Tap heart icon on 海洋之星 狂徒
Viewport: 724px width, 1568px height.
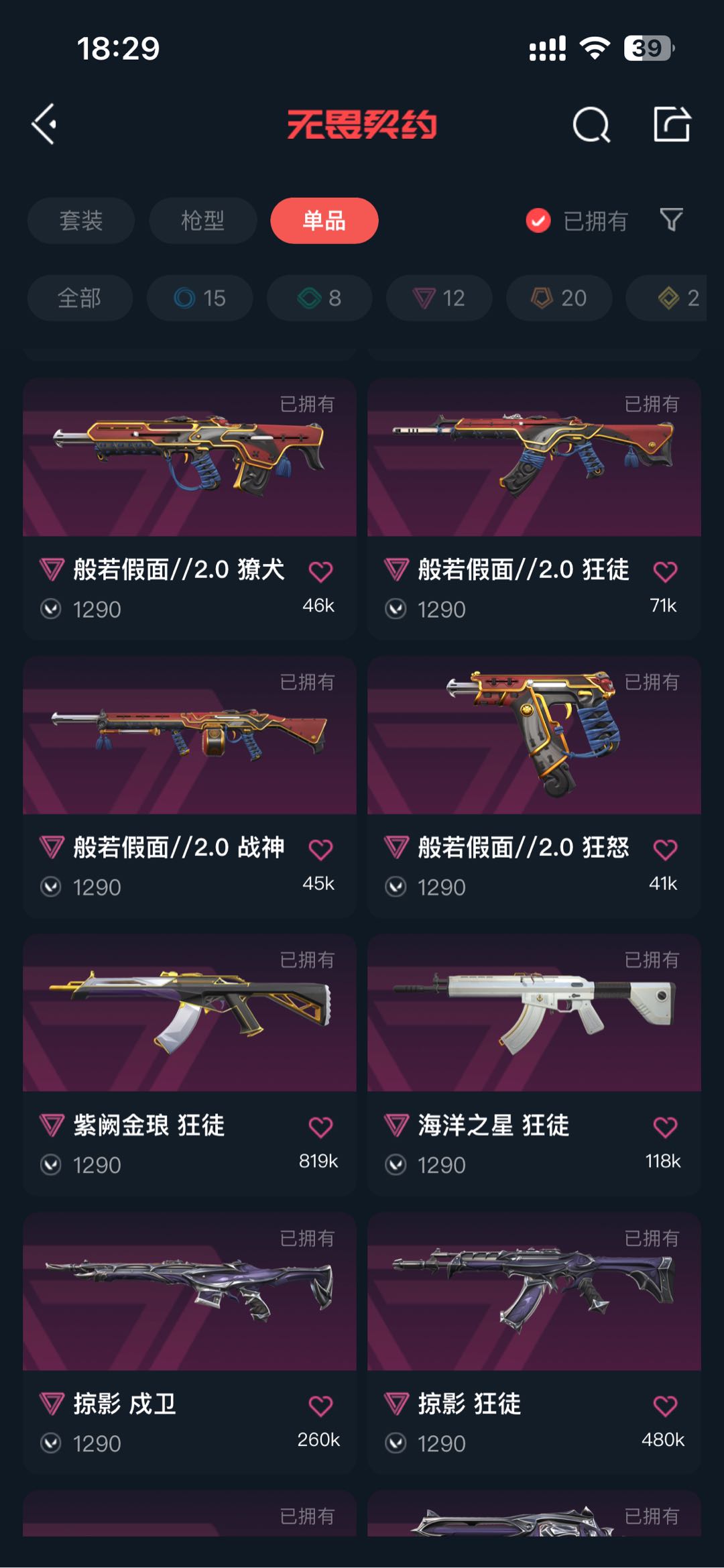[x=665, y=1127]
